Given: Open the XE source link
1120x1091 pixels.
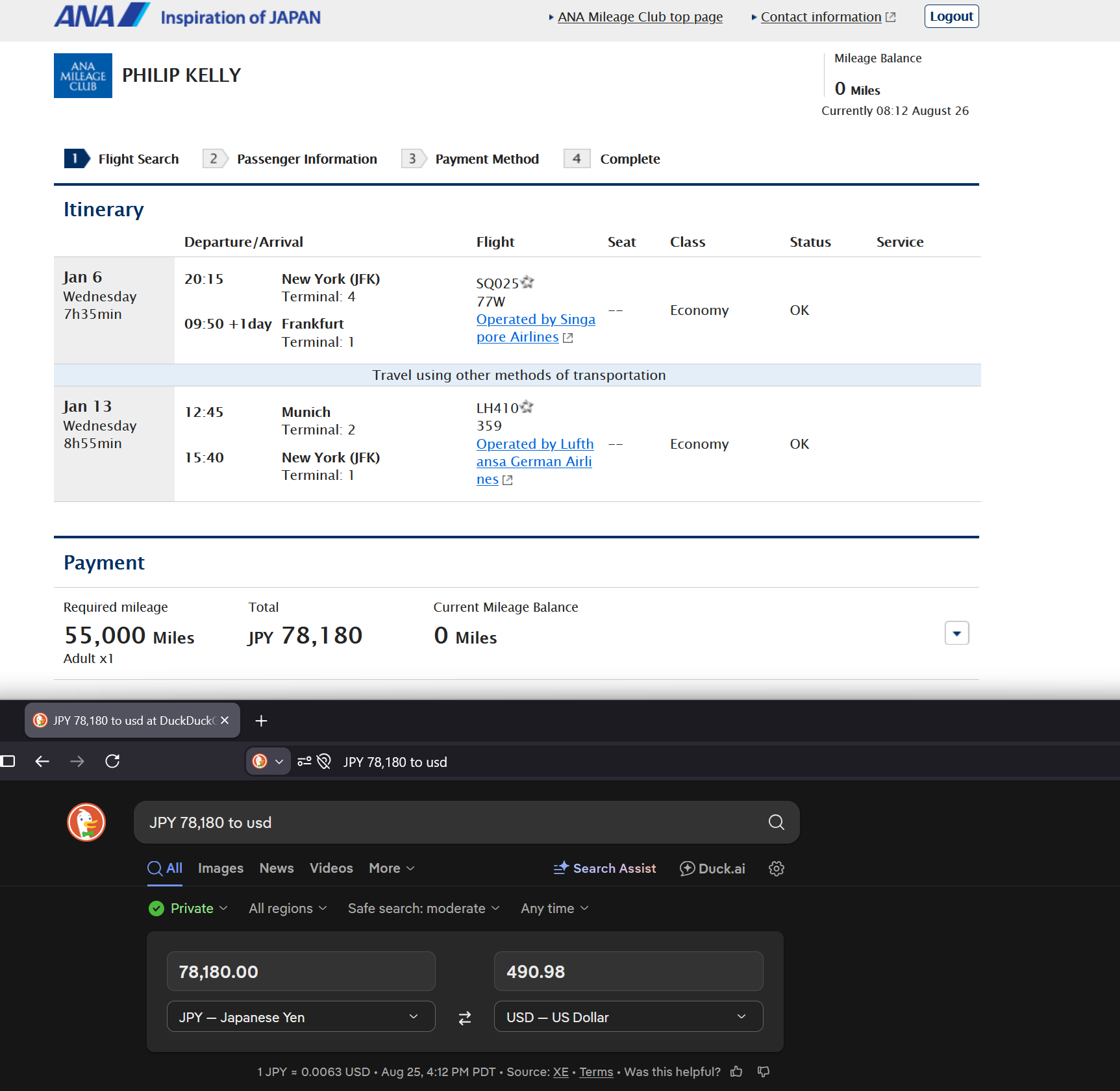Looking at the screenshot, I should pos(561,1072).
